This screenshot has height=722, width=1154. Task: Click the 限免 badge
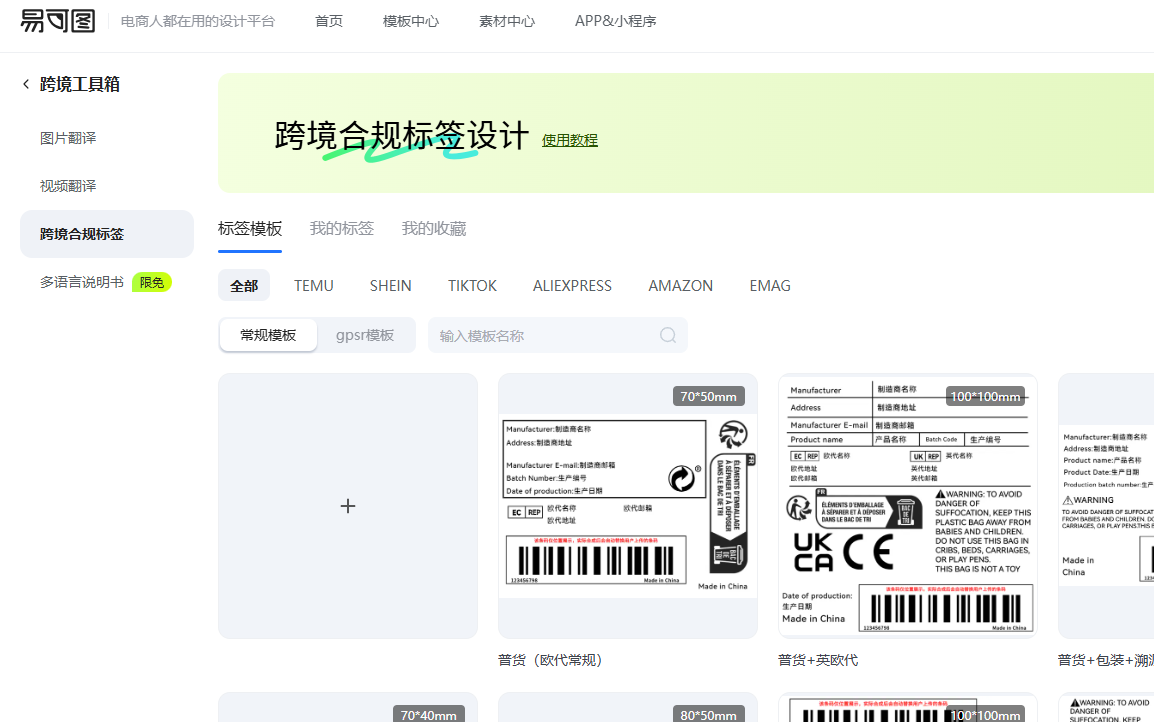click(x=152, y=283)
